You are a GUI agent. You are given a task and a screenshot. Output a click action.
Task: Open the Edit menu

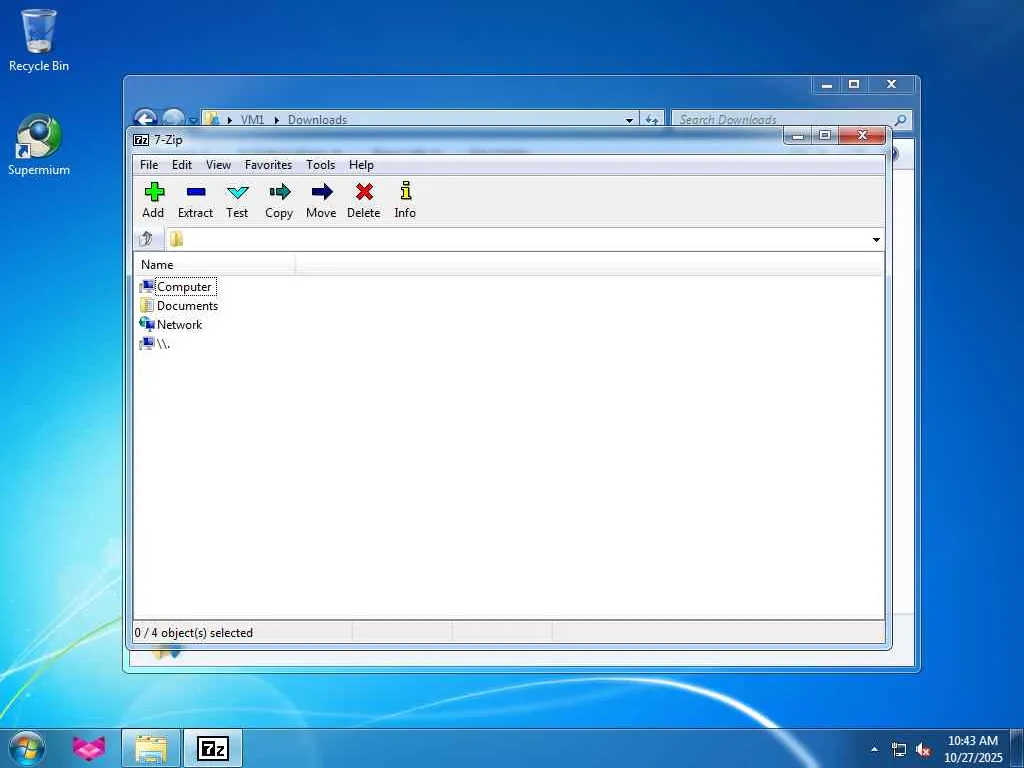182,165
